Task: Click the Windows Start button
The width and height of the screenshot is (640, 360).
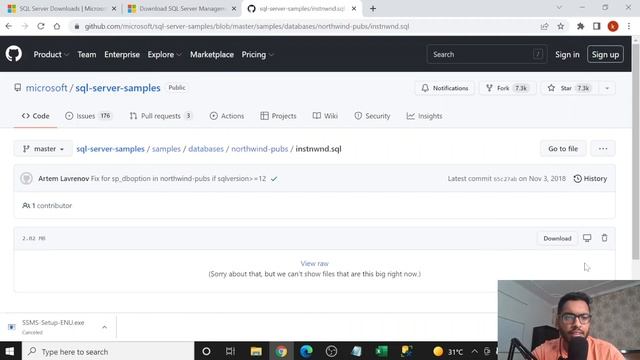Action: [10, 351]
